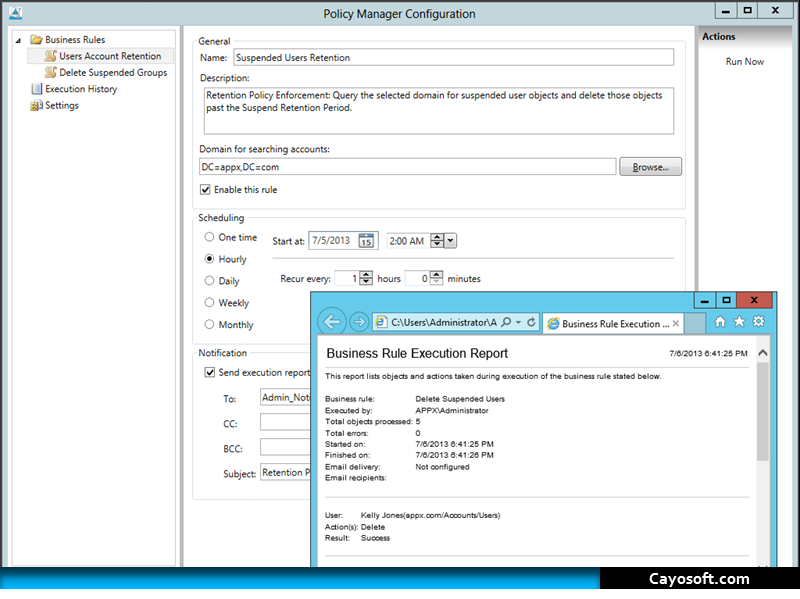Image resolution: width=800 pixels, height=599 pixels.
Task: Click the BCC recipient field
Action: click(285, 447)
